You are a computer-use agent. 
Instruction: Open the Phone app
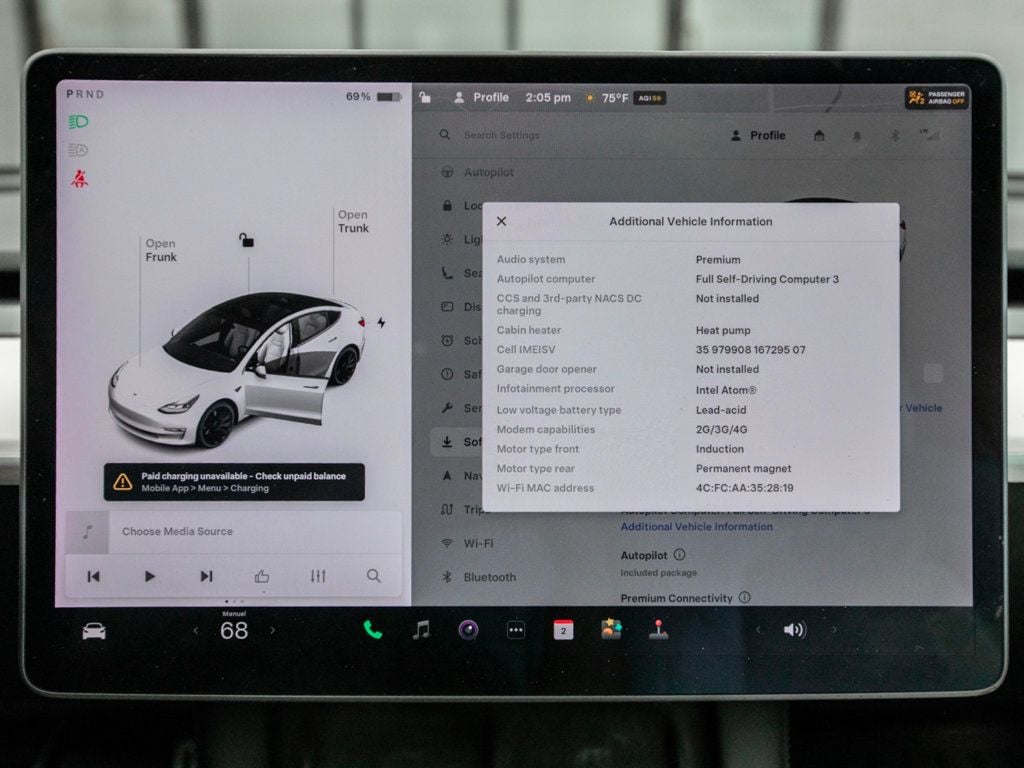point(373,630)
